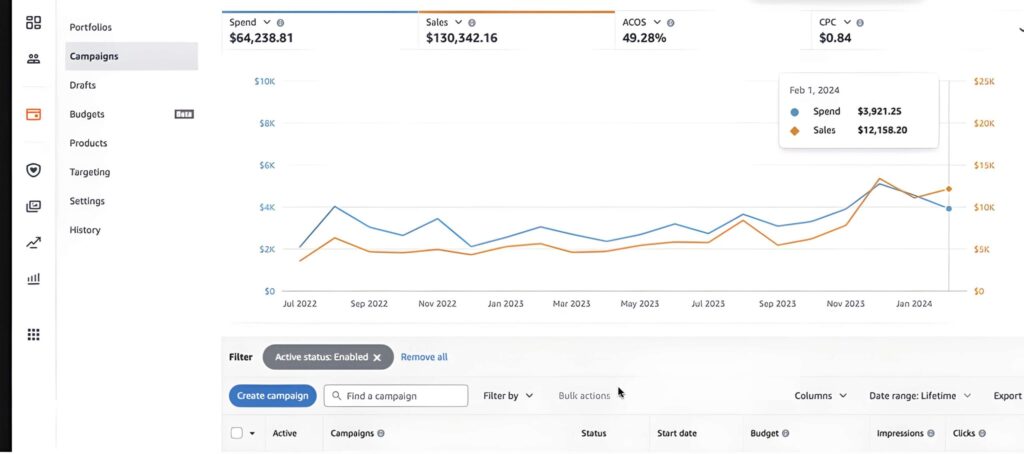Click the people/accounts icon in sidebar

click(33, 59)
